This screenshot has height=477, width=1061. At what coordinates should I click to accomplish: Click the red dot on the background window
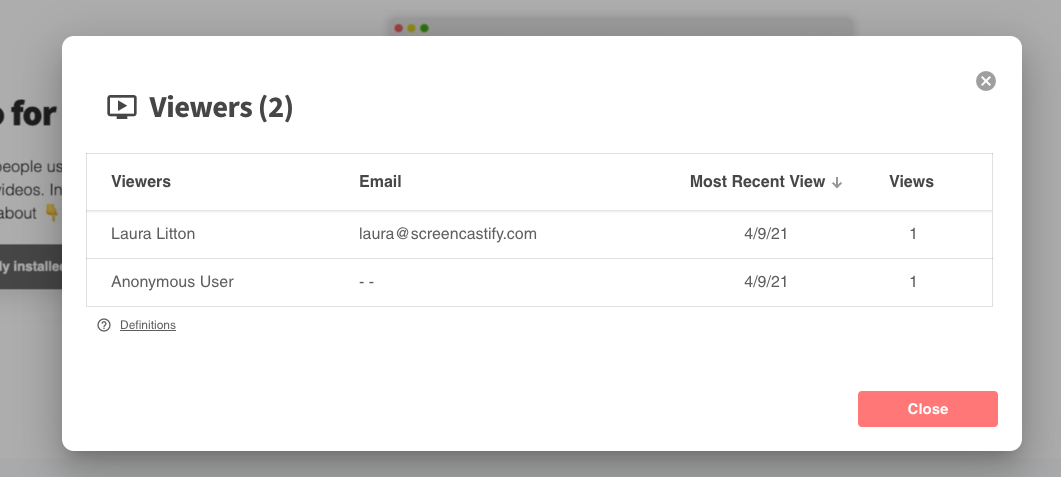point(399,28)
